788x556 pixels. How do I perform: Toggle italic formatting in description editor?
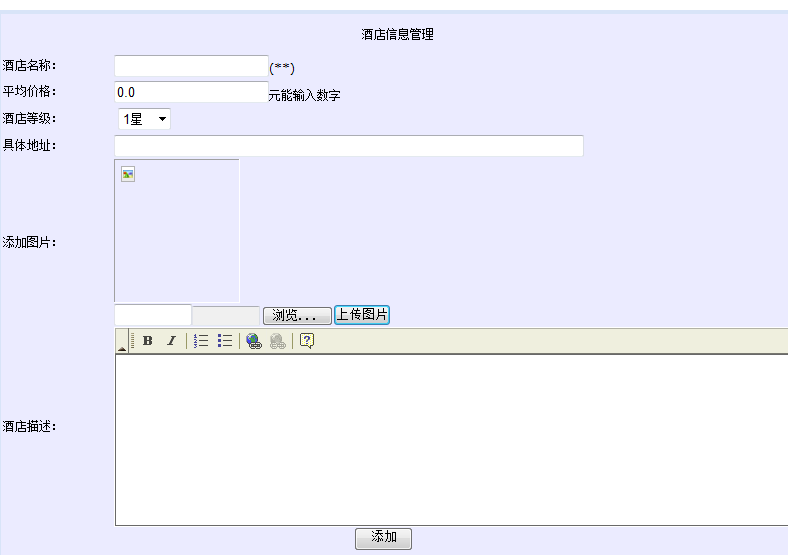point(171,341)
